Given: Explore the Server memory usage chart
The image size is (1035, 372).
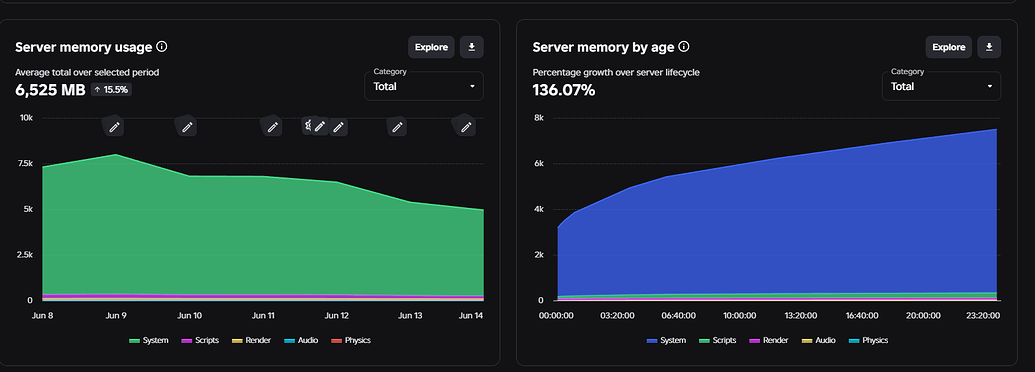Looking at the screenshot, I should pos(431,47).
